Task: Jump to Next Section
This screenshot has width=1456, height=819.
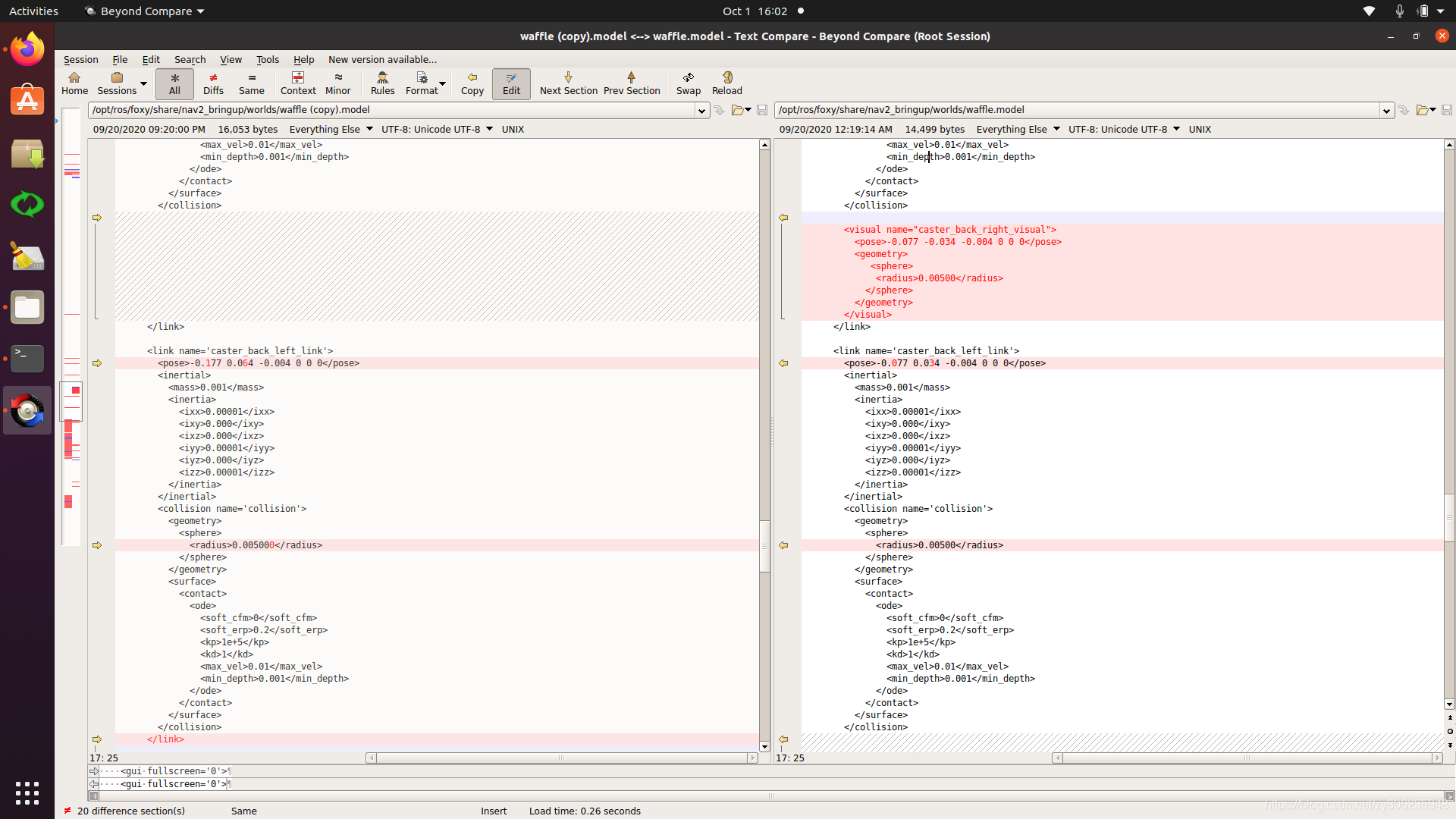Action: 568,83
